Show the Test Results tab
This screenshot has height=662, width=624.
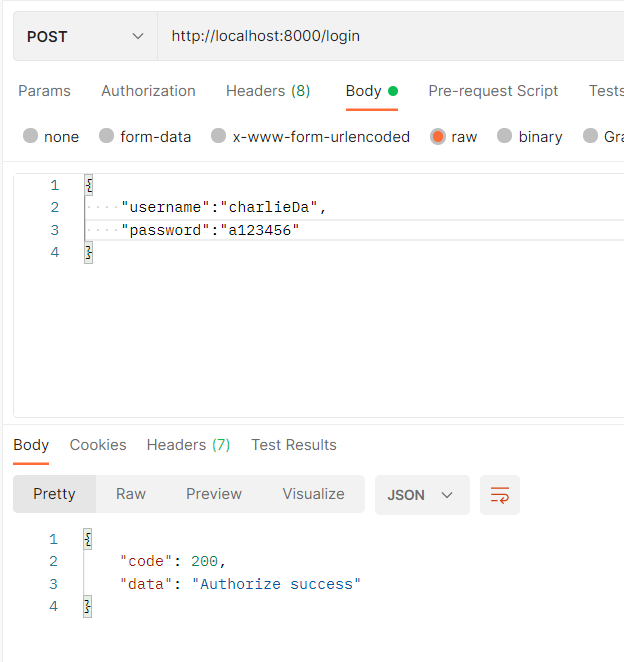(293, 445)
